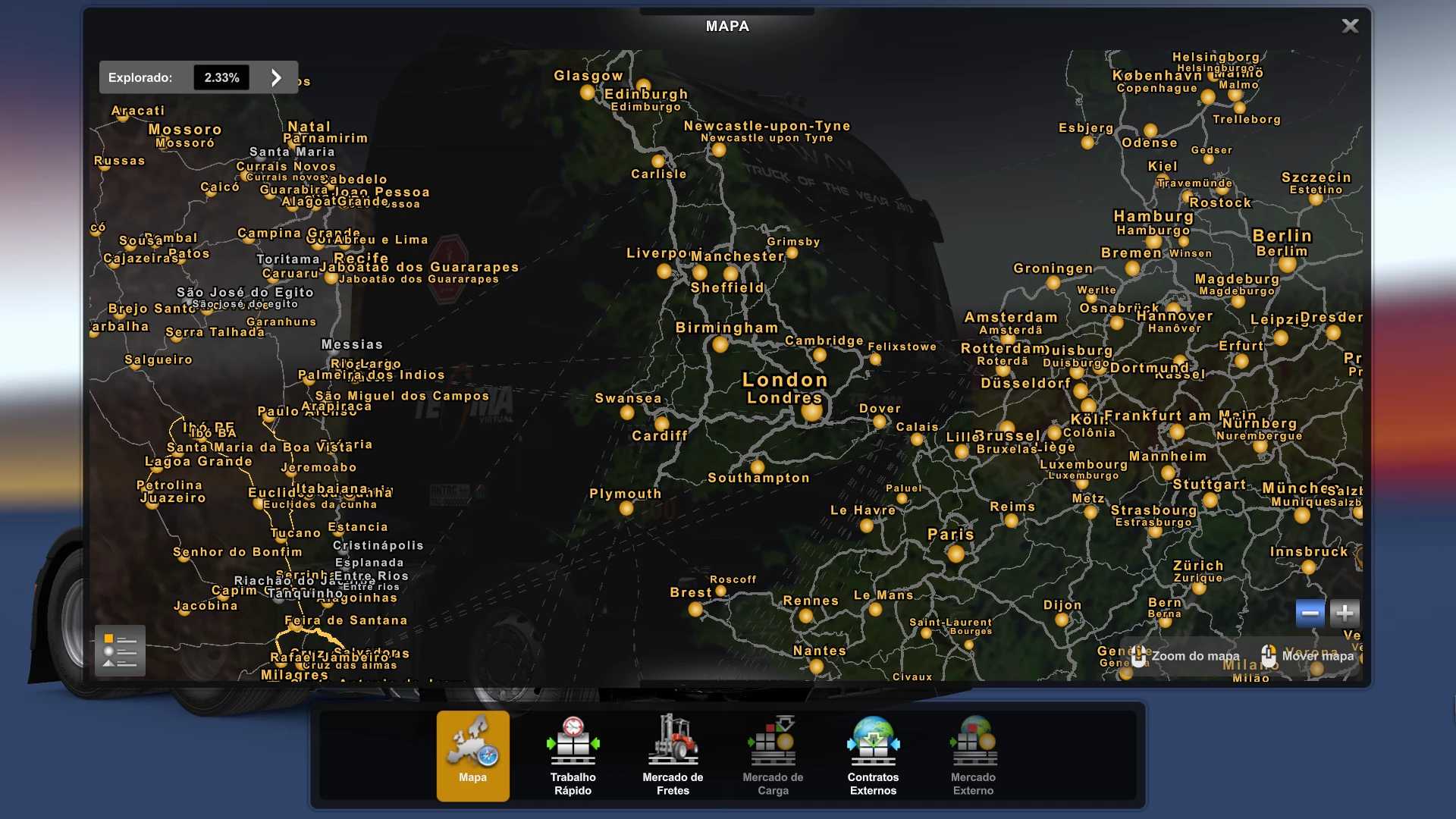Select Plymouth city marker
The image size is (1456, 819).
(626, 509)
